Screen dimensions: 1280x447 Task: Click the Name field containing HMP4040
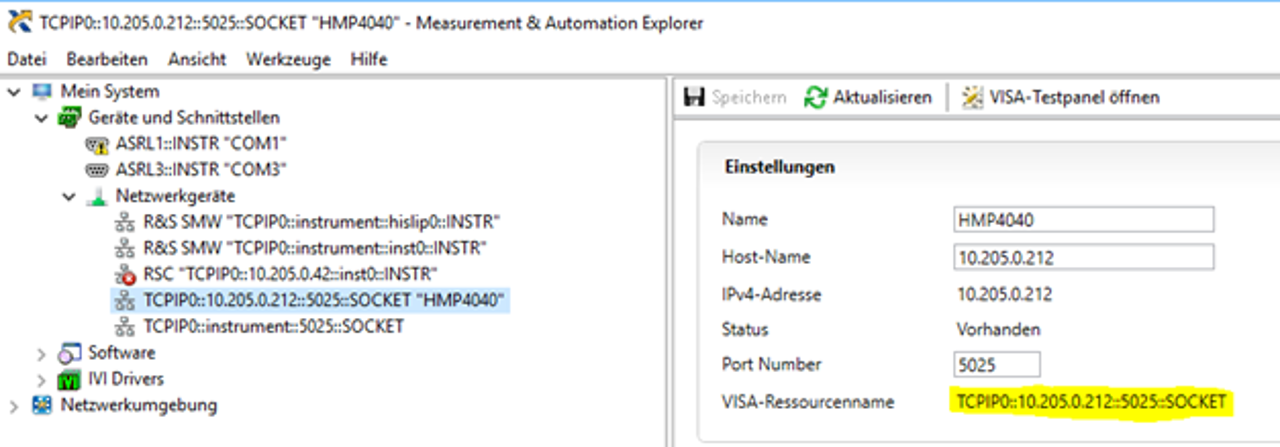1084,219
